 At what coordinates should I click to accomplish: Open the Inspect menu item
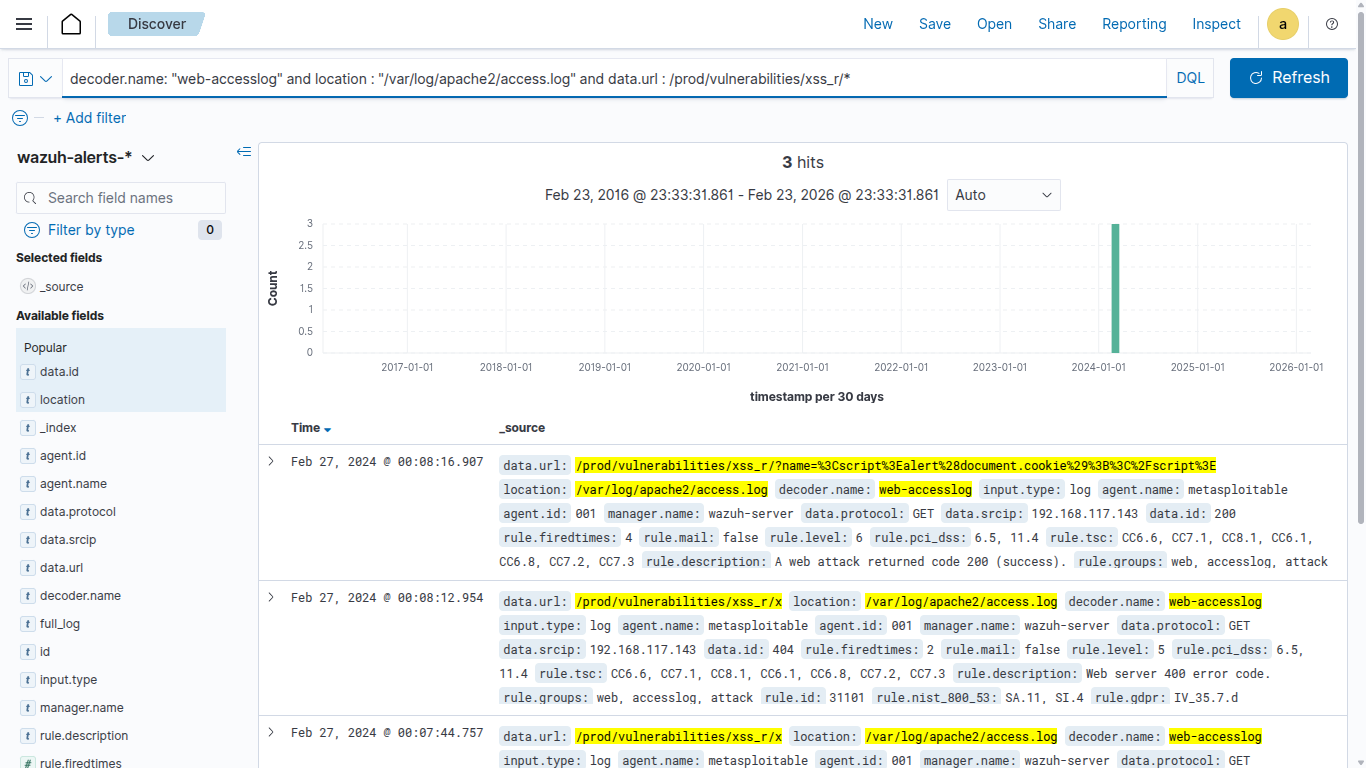[1216, 24]
